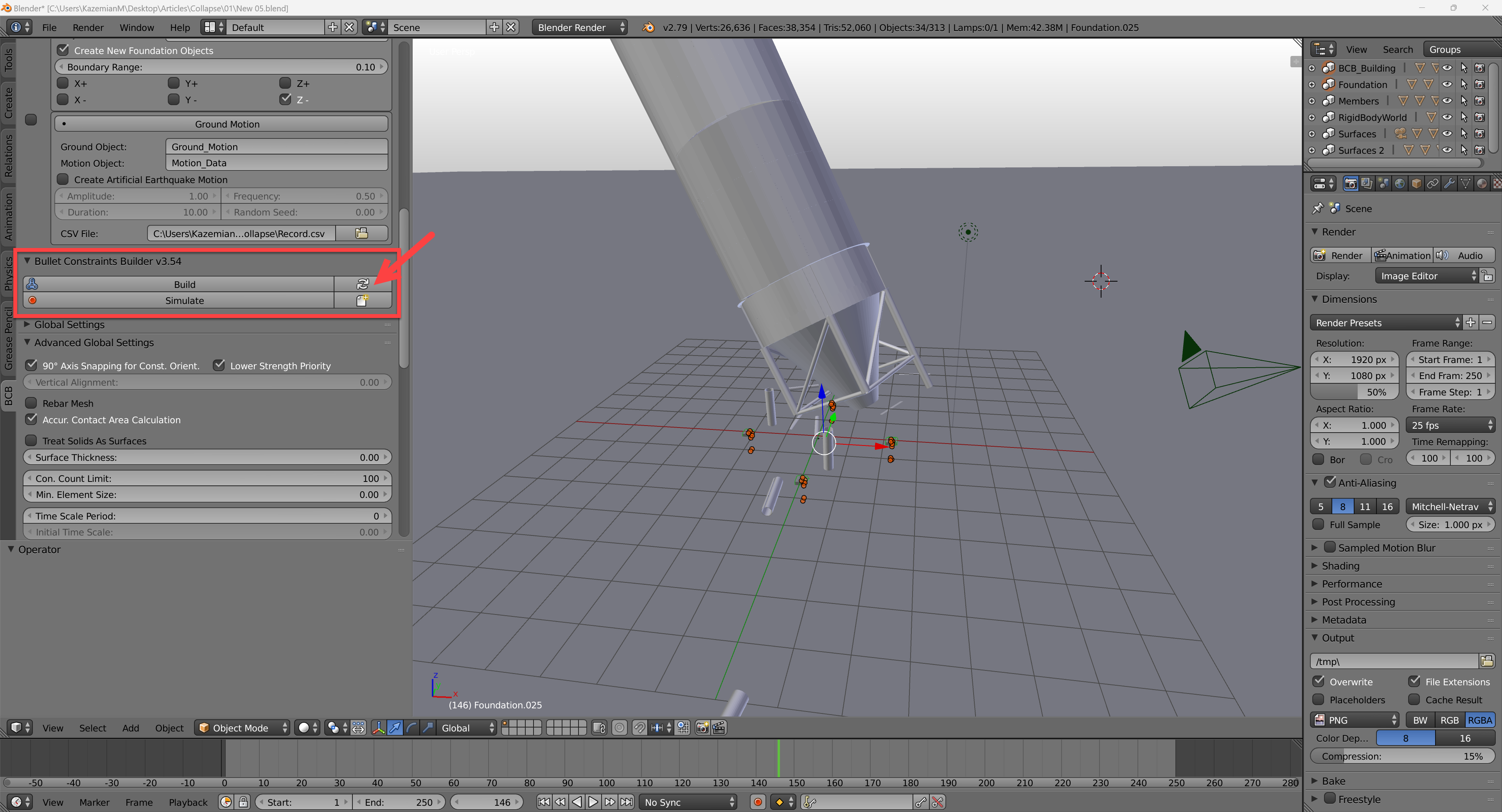Click the play animation button in timeline
The height and width of the screenshot is (812, 1502).
click(x=593, y=802)
